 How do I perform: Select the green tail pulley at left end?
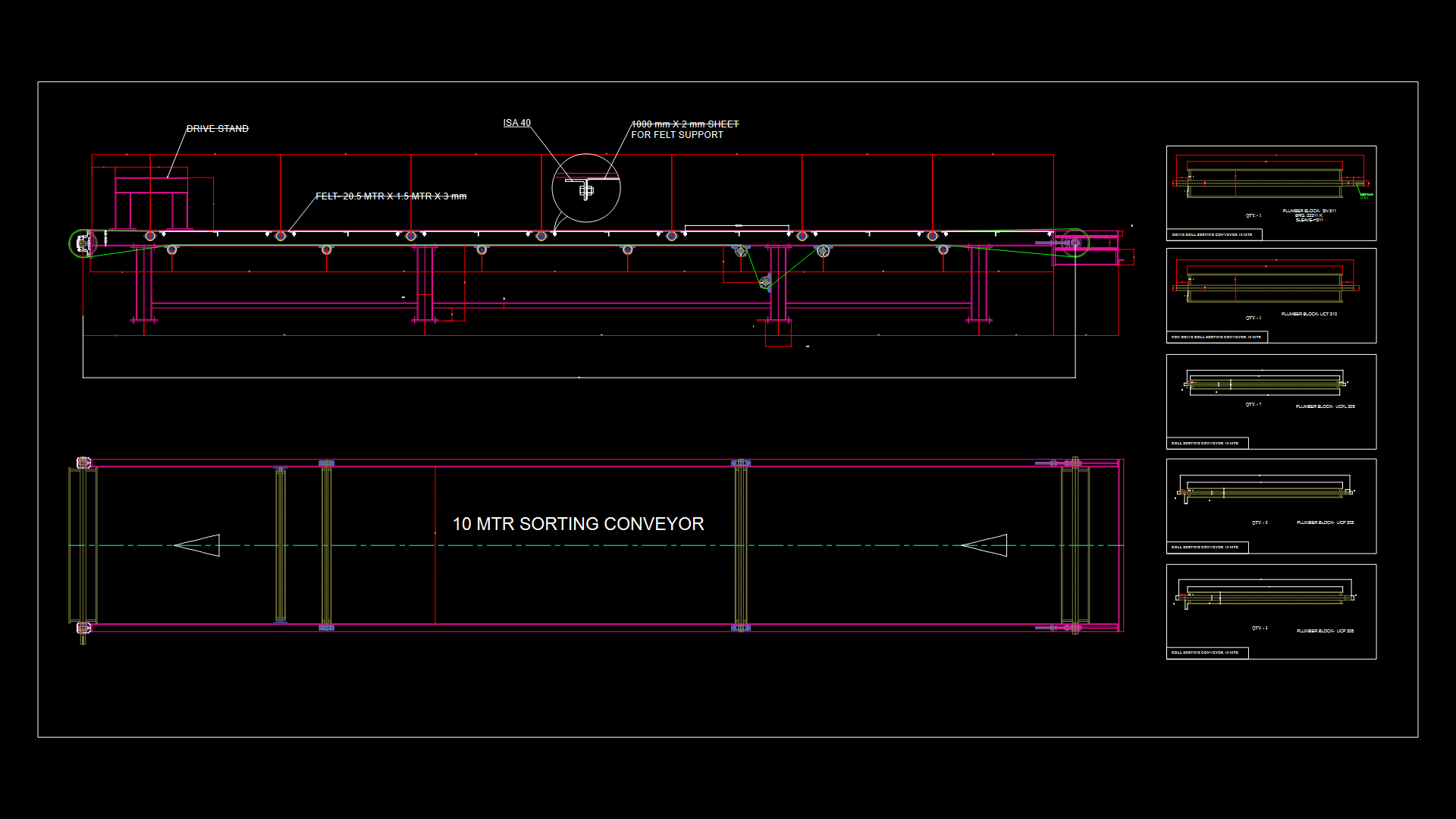tap(81, 243)
